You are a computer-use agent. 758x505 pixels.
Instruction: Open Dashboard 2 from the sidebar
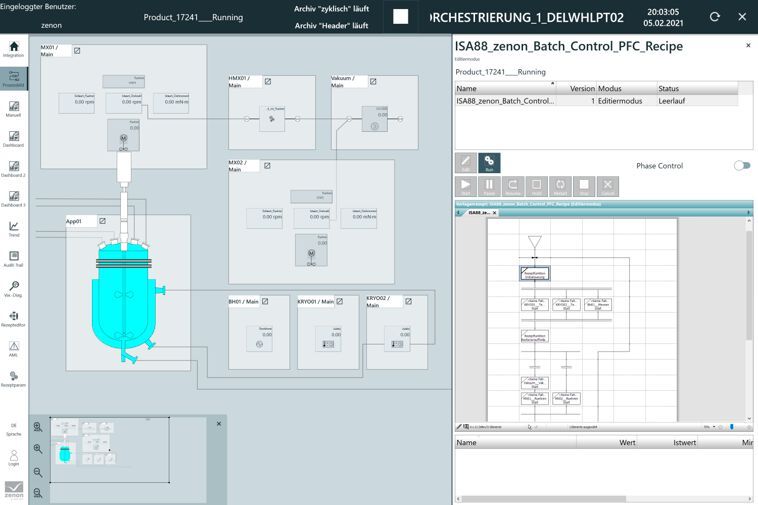point(14,169)
